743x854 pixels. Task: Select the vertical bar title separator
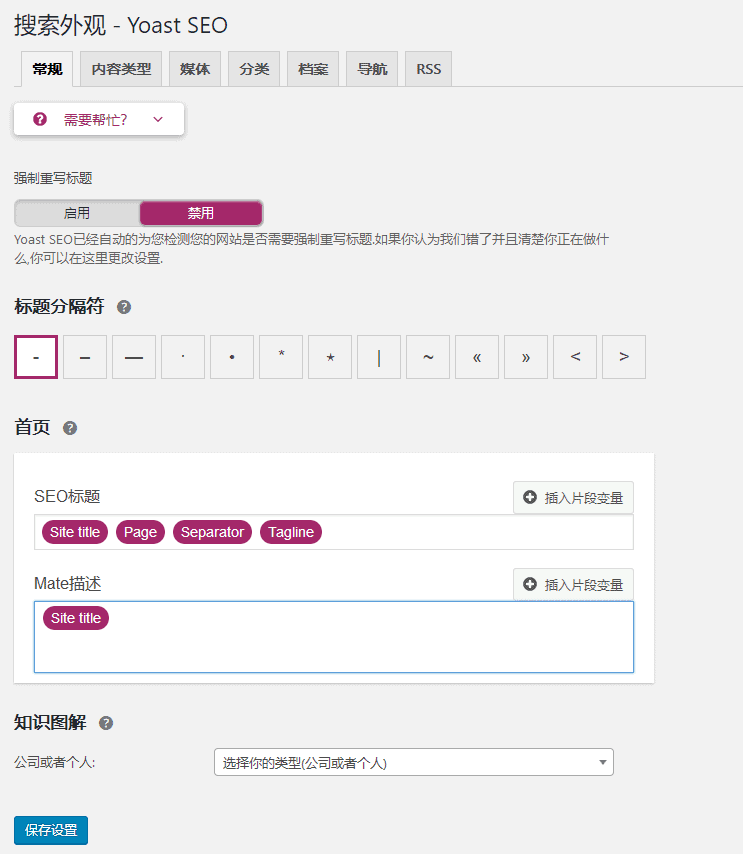tap(379, 357)
